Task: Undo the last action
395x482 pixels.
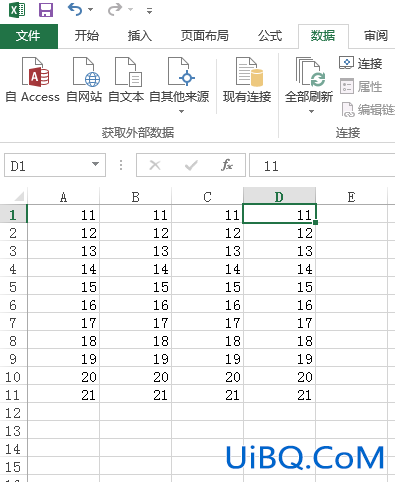Action: (x=75, y=10)
